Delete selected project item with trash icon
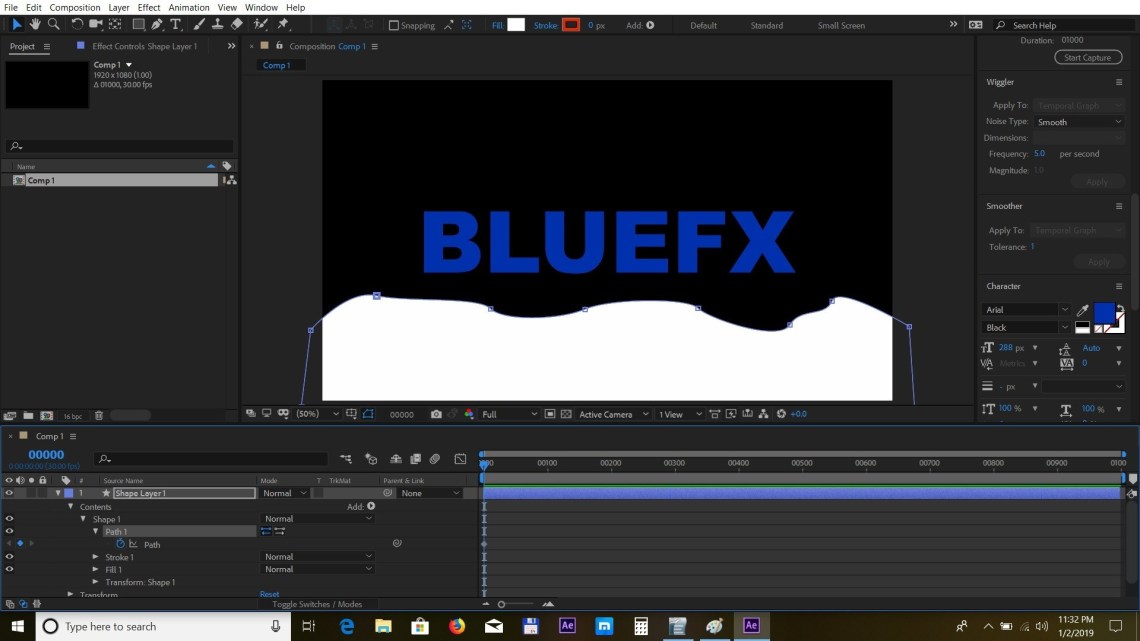Viewport: 1140px width, 641px height. pyautogui.click(x=99, y=416)
